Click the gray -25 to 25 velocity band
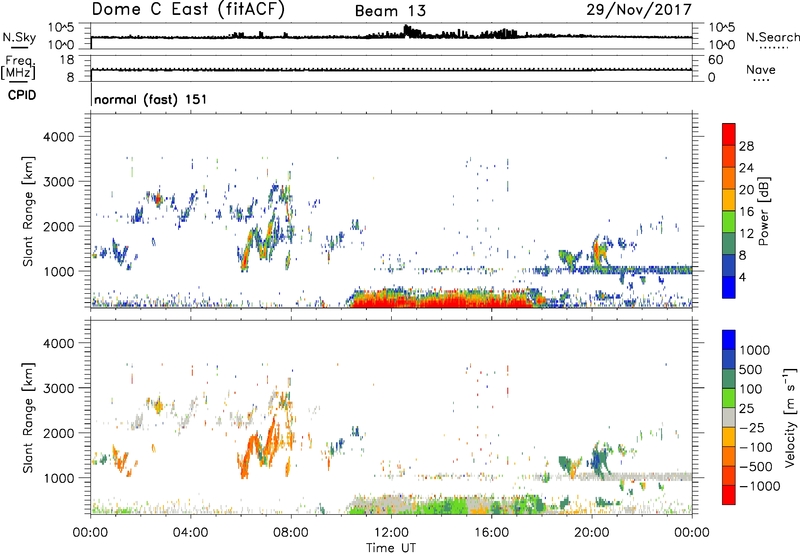The image size is (800, 554). 729,417
